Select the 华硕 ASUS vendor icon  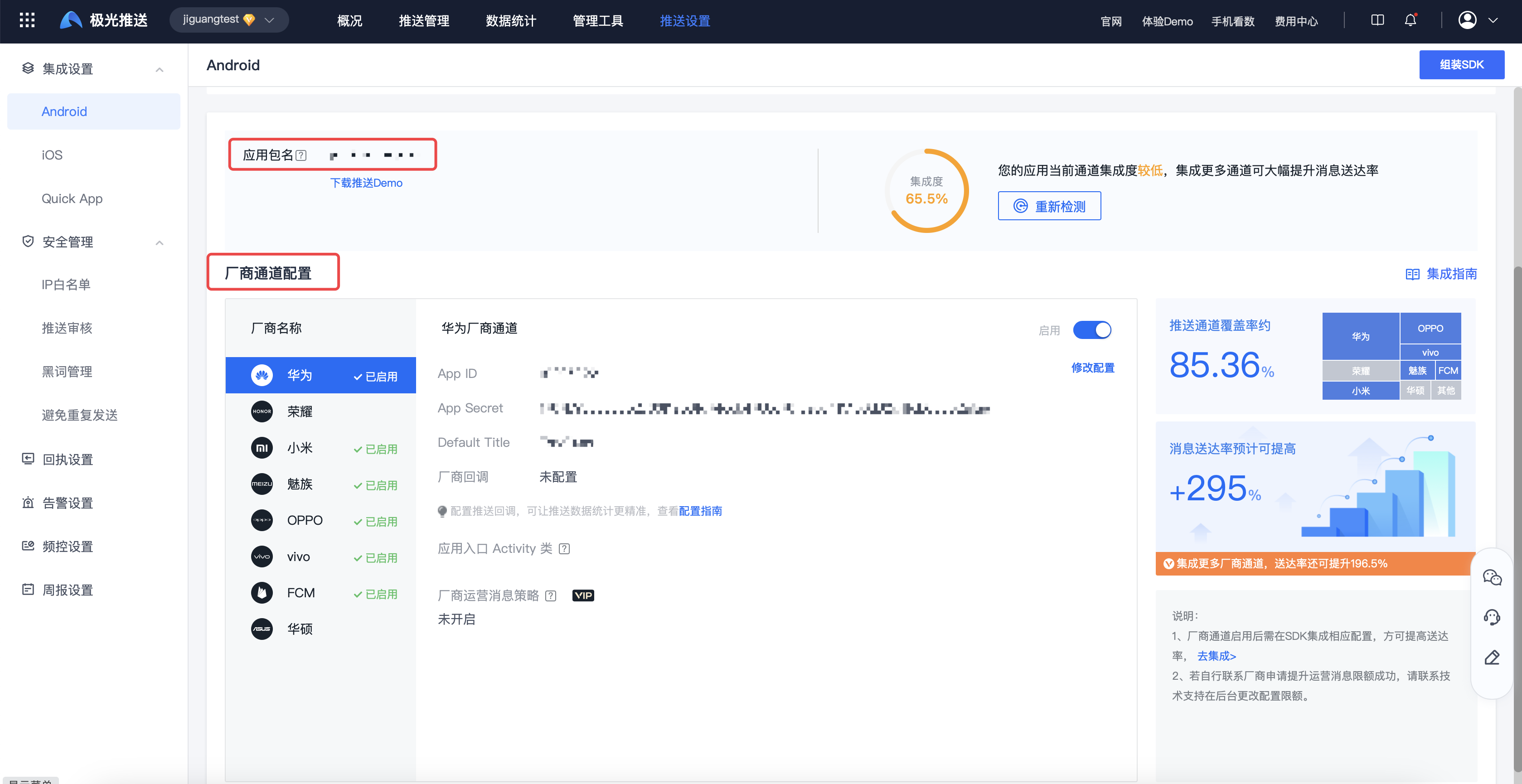(262, 629)
